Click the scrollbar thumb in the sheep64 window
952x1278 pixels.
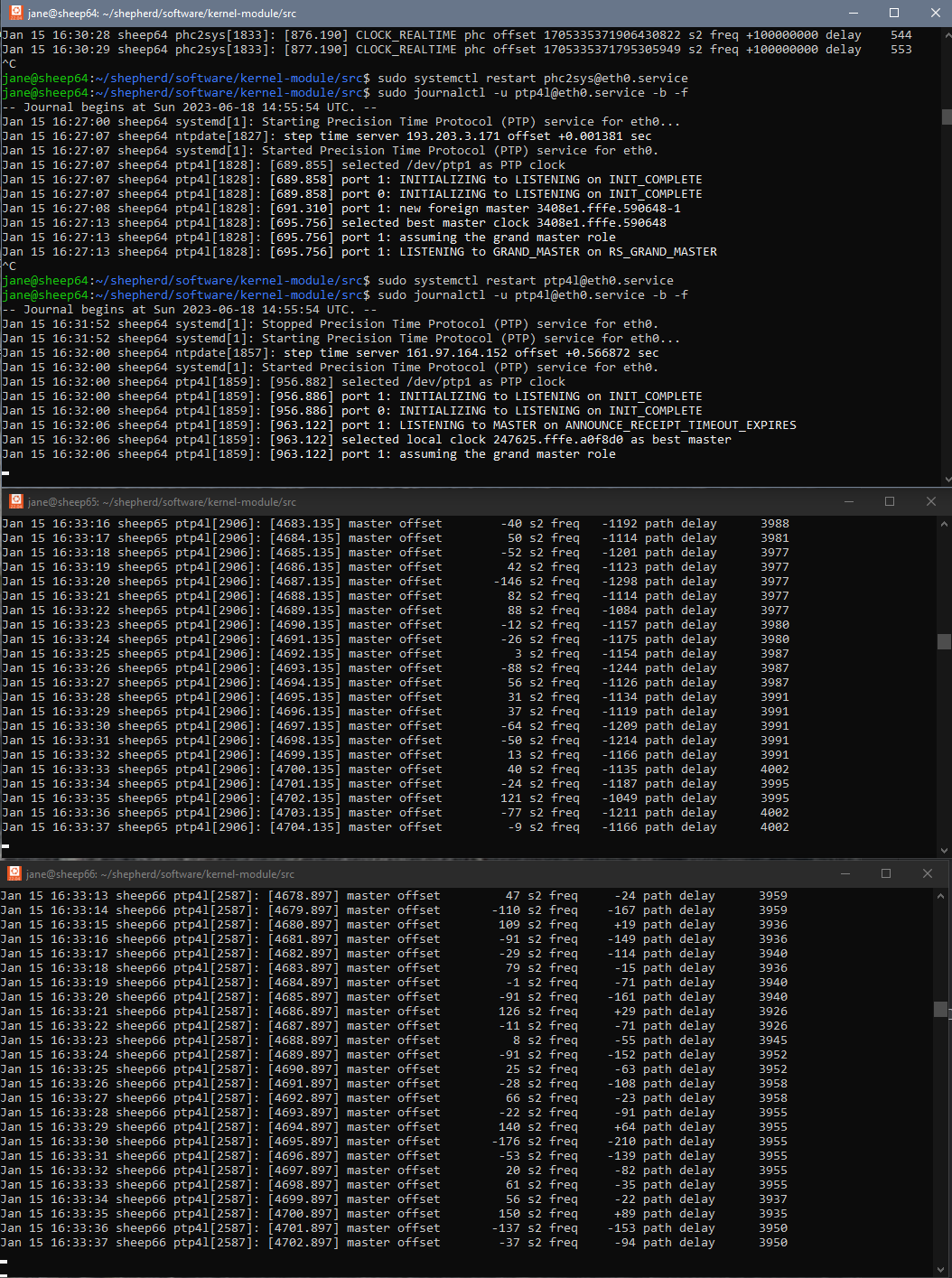pyautogui.click(x=946, y=117)
